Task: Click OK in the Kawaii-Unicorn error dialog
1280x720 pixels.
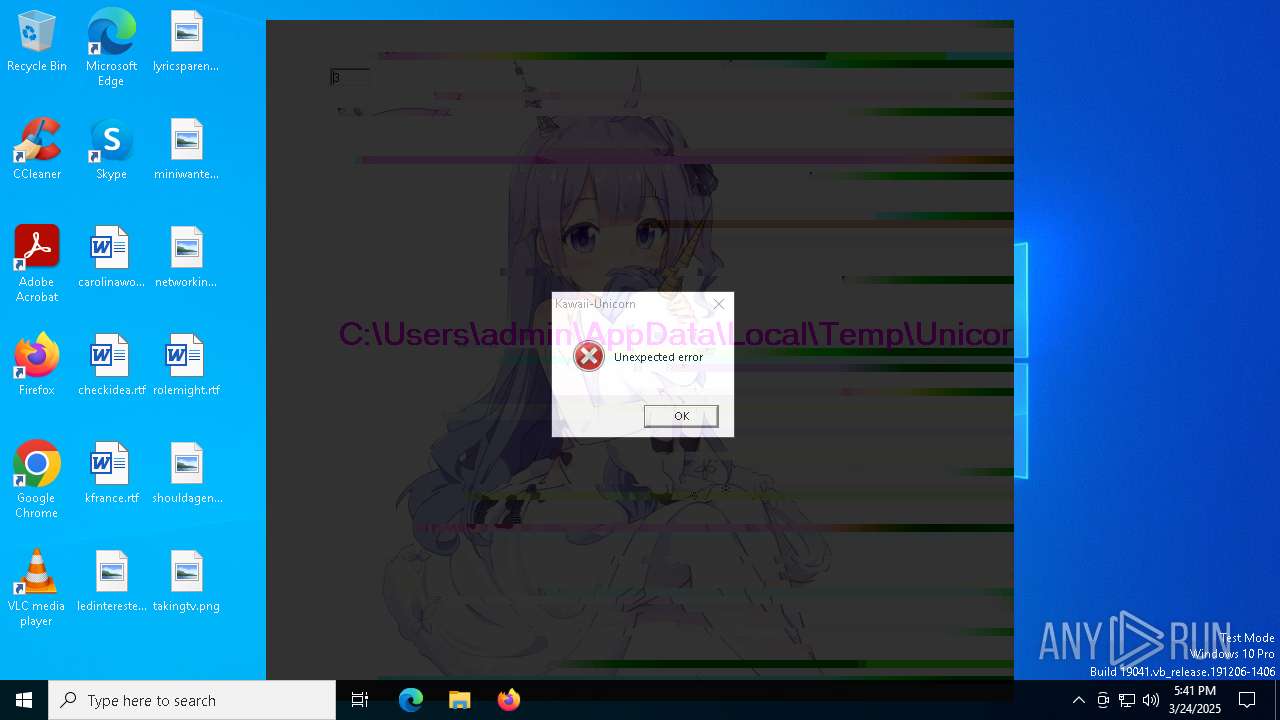Action: 681,416
